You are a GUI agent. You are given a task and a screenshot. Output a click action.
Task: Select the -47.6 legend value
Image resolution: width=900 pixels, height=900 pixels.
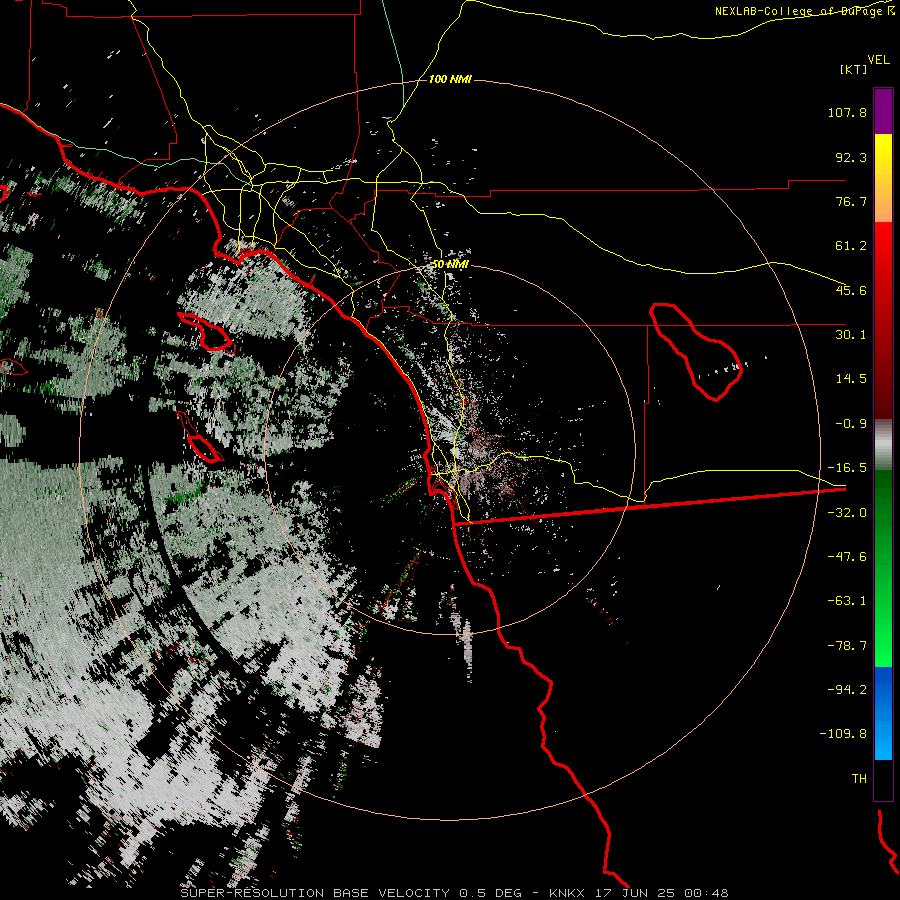847,557
